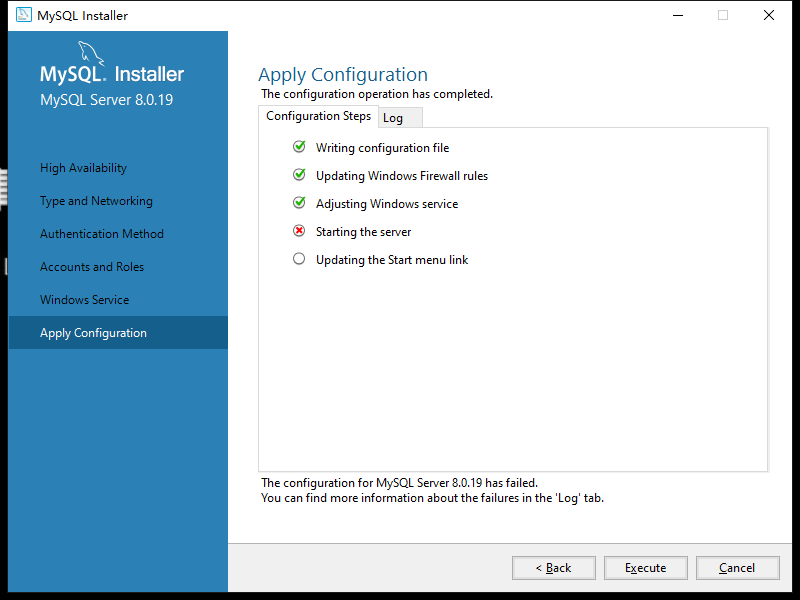Click green check beside Updating Windows Firewall rules
The height and width of the screenshot is (600, 800).
299,175
